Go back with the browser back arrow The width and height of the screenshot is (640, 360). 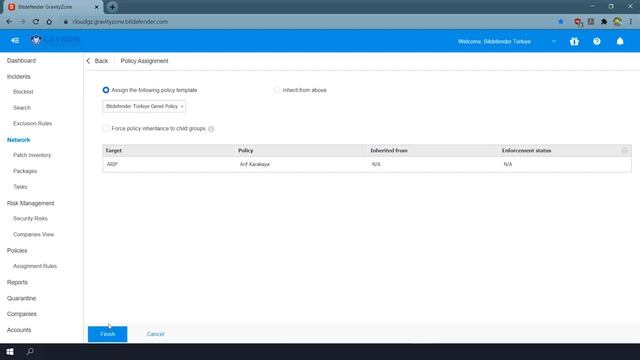pos(9,22)
